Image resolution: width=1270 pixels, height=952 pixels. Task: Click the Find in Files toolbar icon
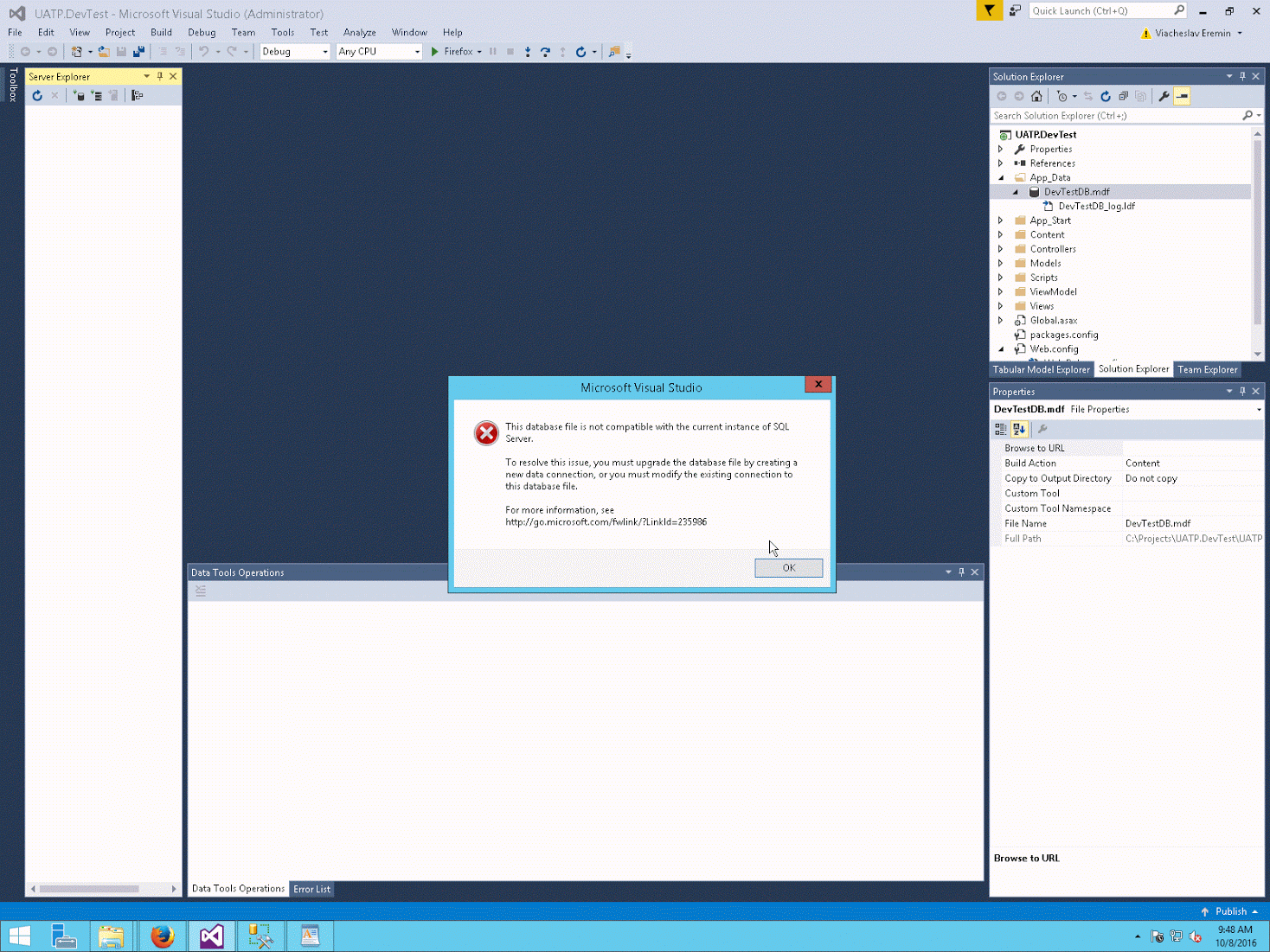(614, 52)
